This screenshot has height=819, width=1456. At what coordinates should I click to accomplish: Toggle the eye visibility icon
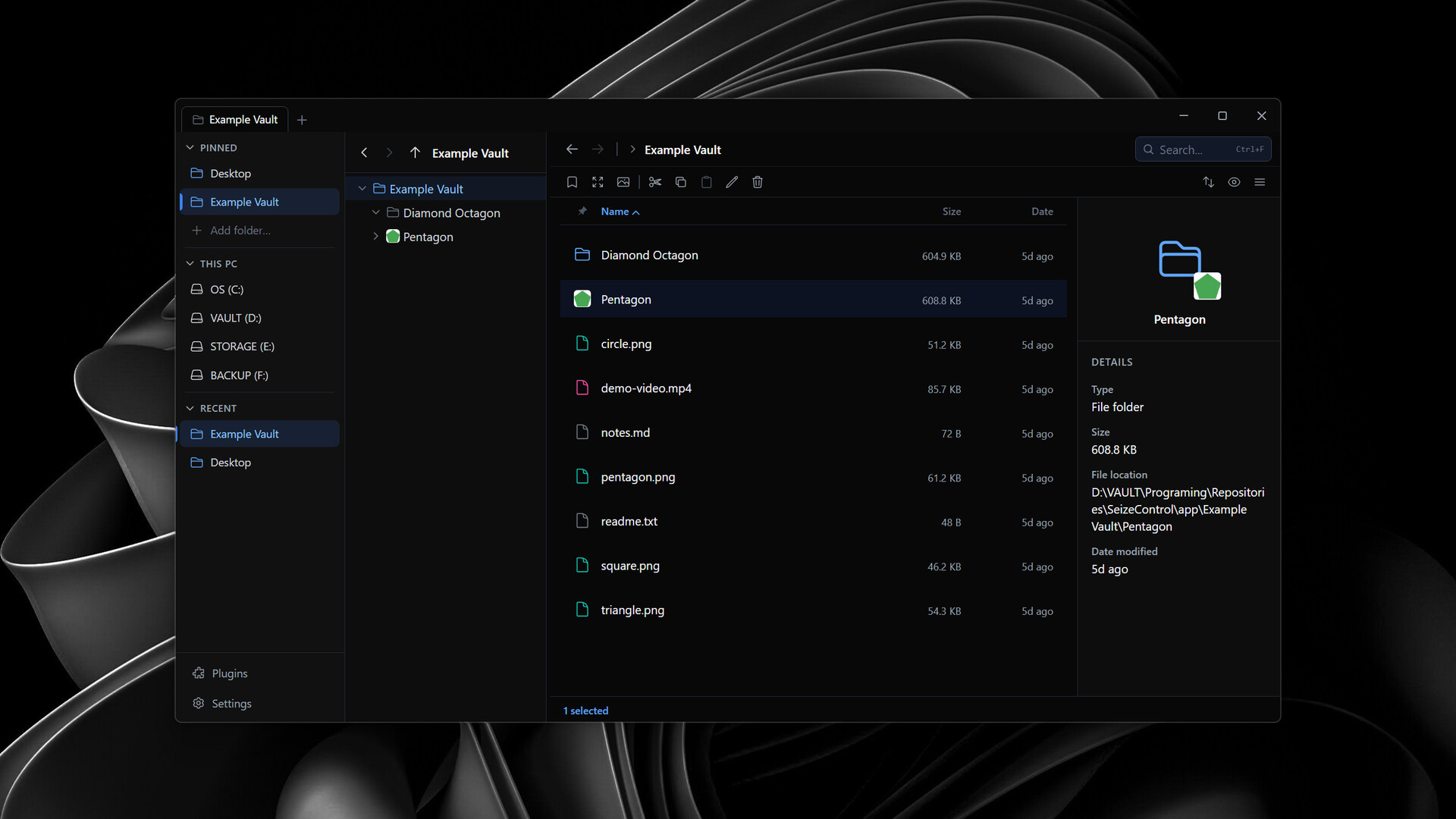tap(1234, 182)
